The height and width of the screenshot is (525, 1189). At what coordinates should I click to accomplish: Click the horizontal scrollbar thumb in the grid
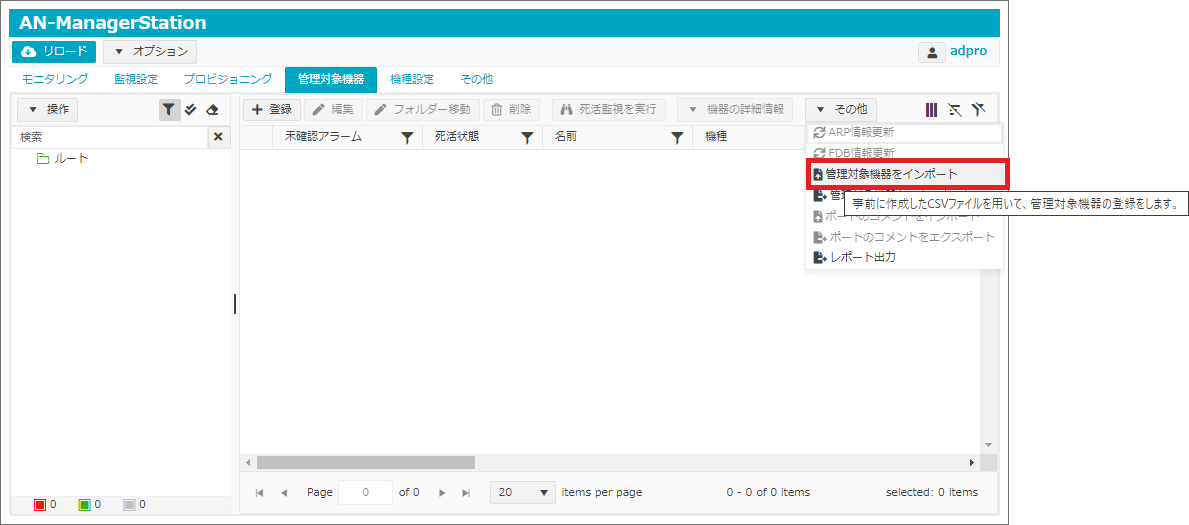365,462
